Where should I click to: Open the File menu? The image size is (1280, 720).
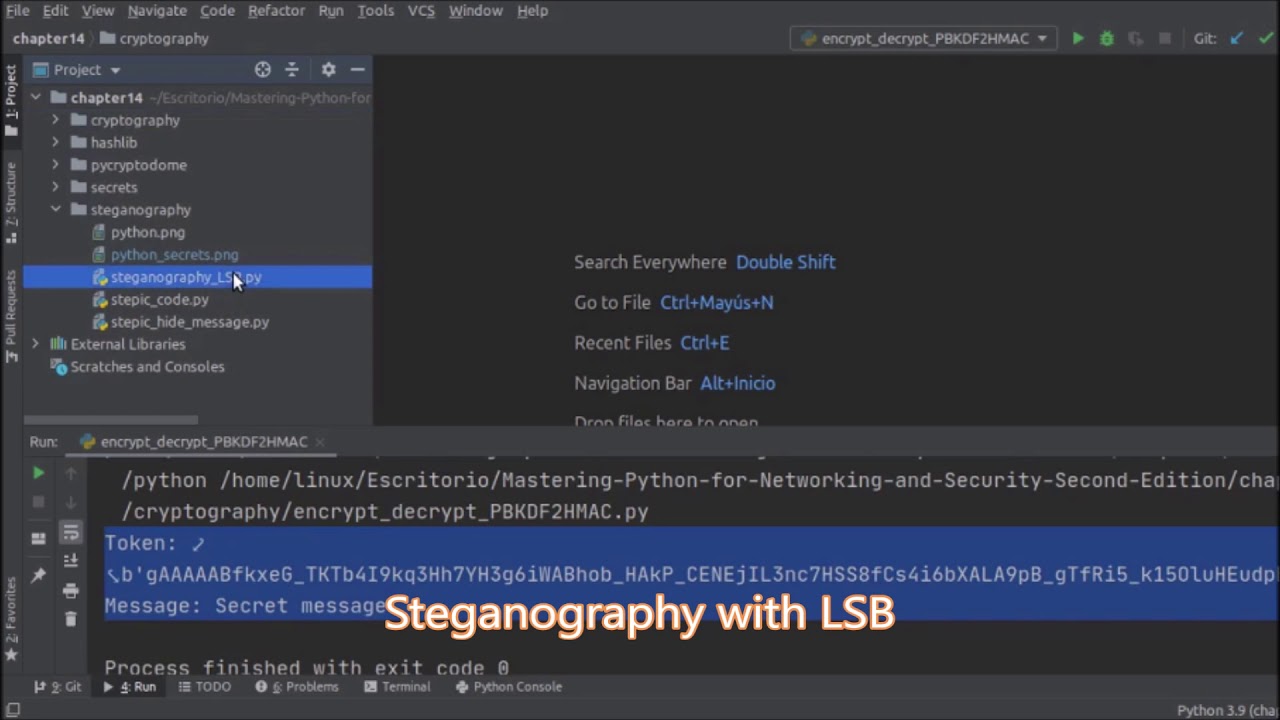click(17, 10)
